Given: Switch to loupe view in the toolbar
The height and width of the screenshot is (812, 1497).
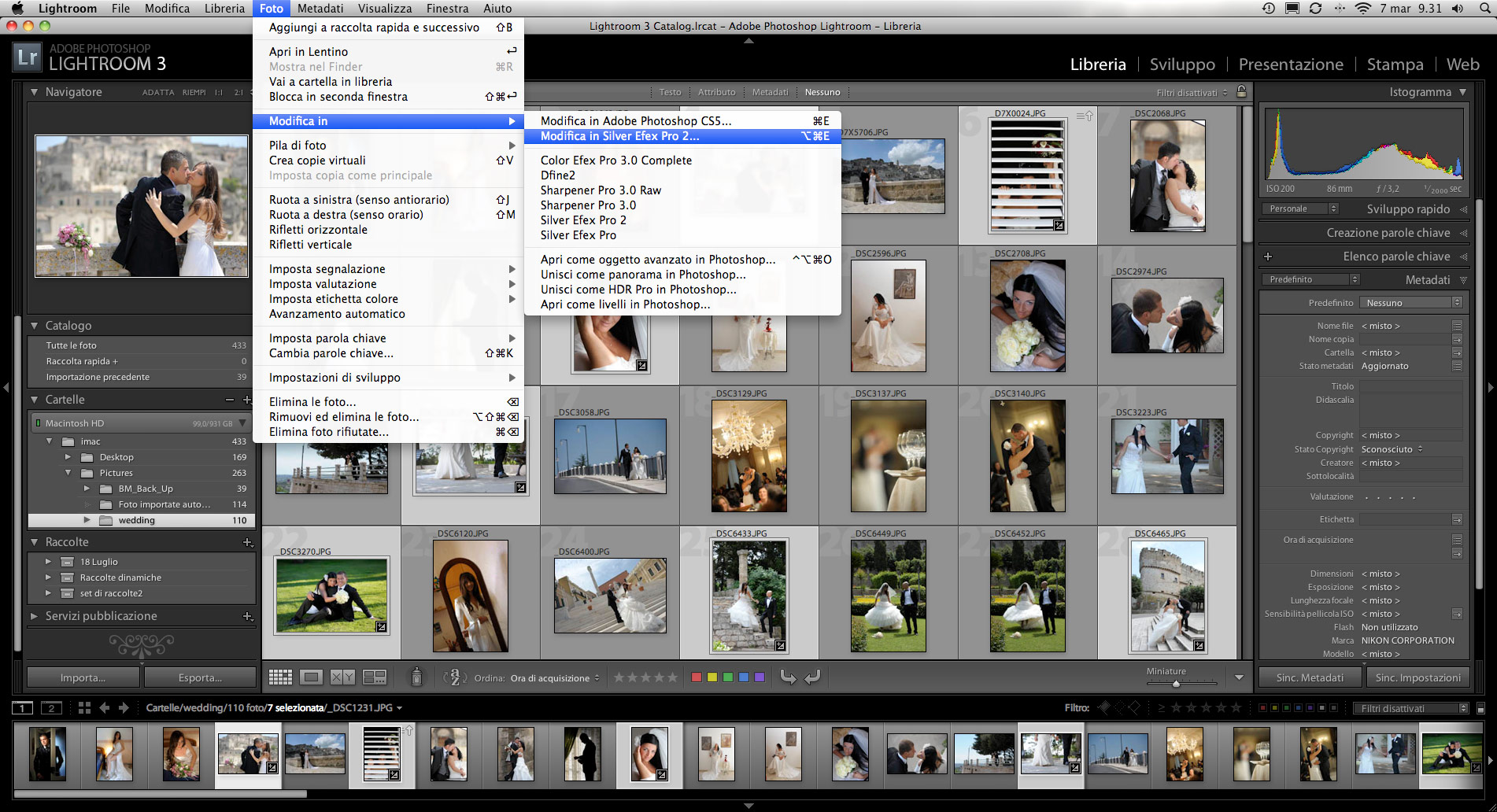Looking at the screenshot, I should pos(312,677).
